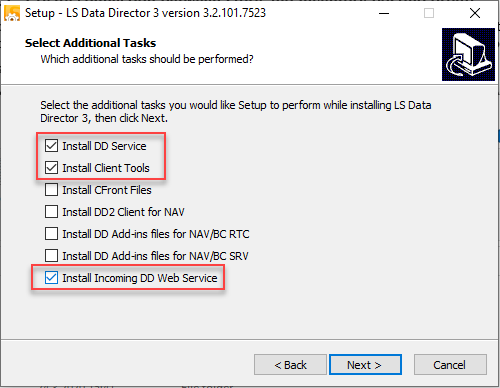The height and width of the screenshot is (388, 500).
Task: Click the Install Incoming DD Web Service label
Action: tap(140, 278)
